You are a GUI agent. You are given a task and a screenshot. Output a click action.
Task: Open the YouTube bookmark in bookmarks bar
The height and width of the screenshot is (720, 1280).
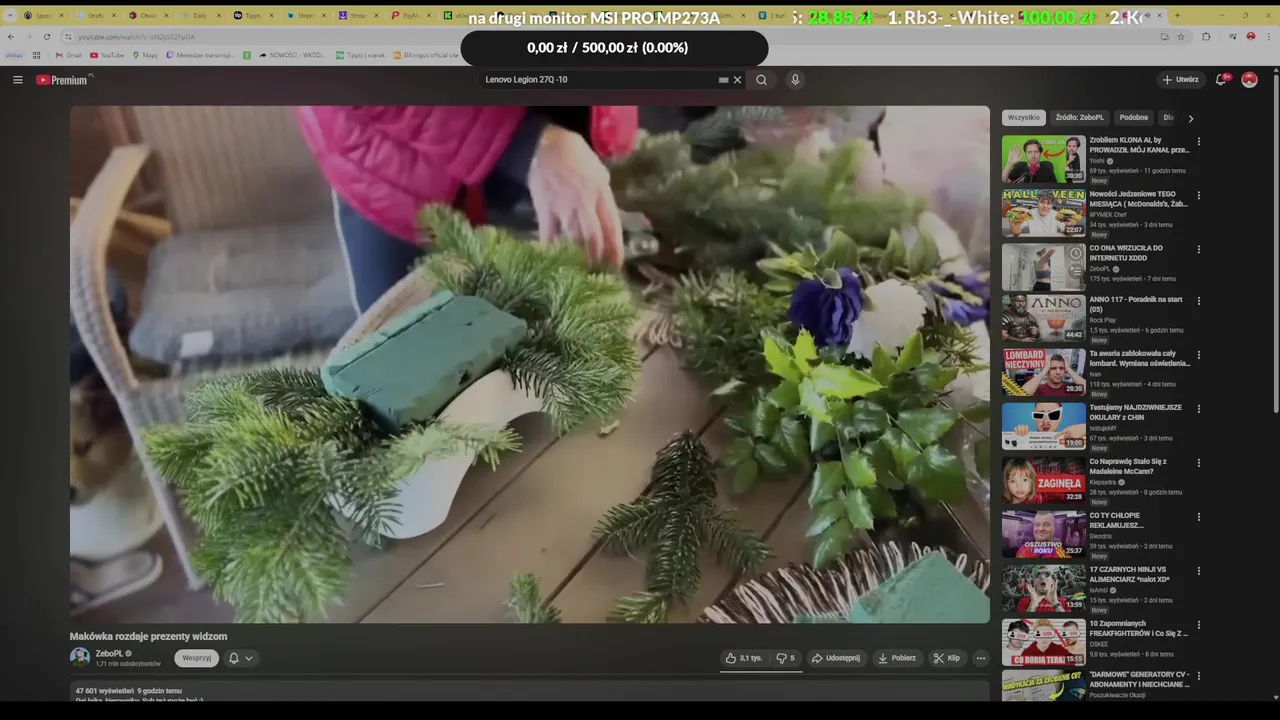(x=108, y=55)
